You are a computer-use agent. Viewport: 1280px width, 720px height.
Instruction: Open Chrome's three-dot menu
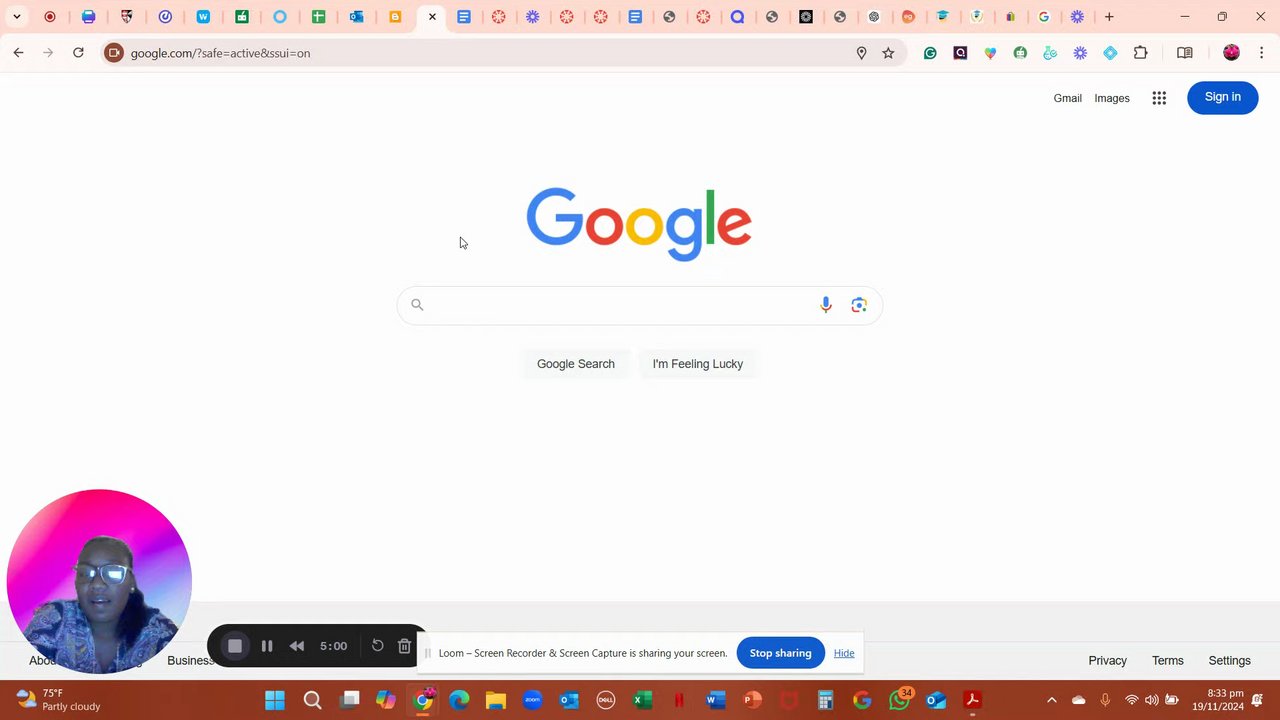(1262, 53)
